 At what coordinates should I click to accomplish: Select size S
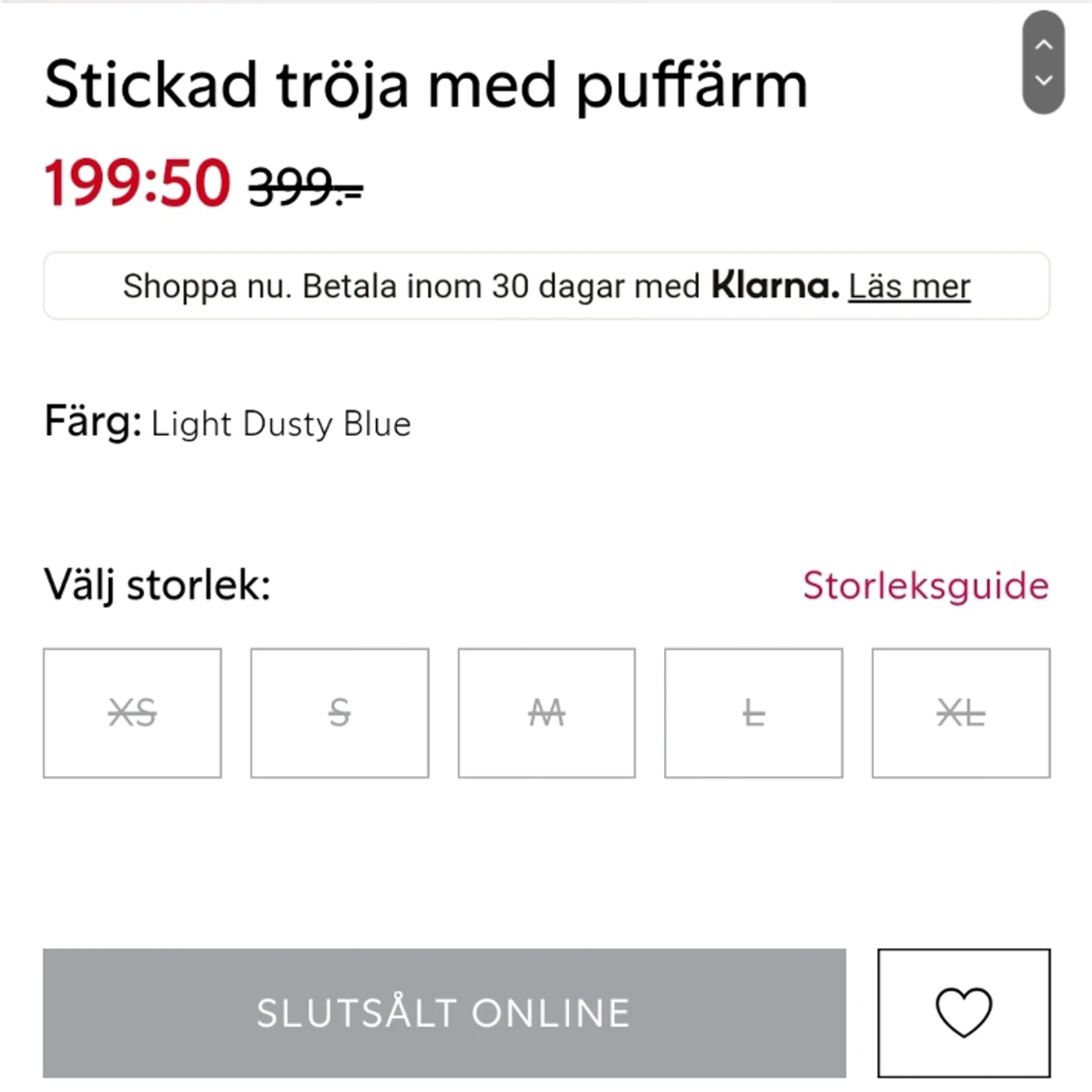pos(339,712)
